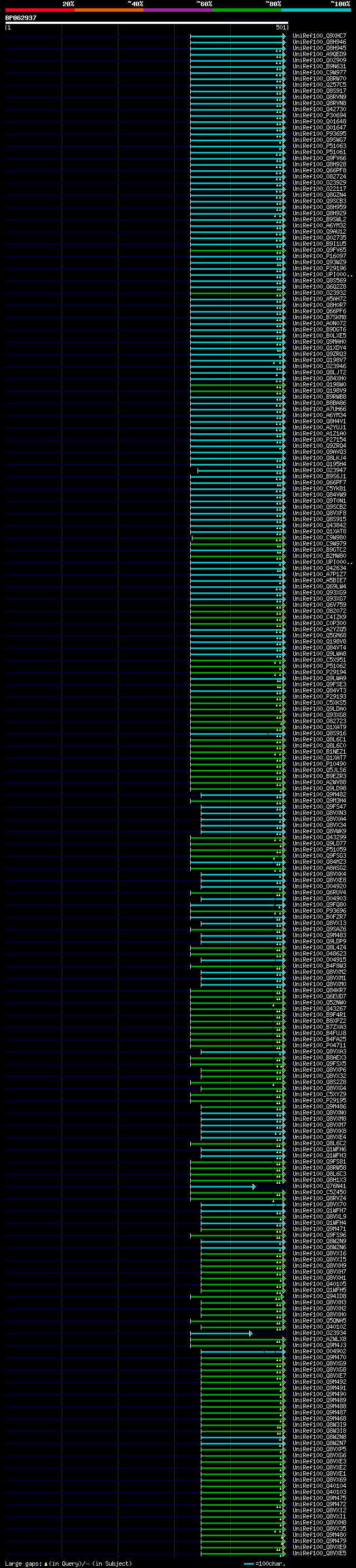Pick the UniRef100_Q9SWG7 label
This screenshot has height=1568, width=356.
coord(319,140)
